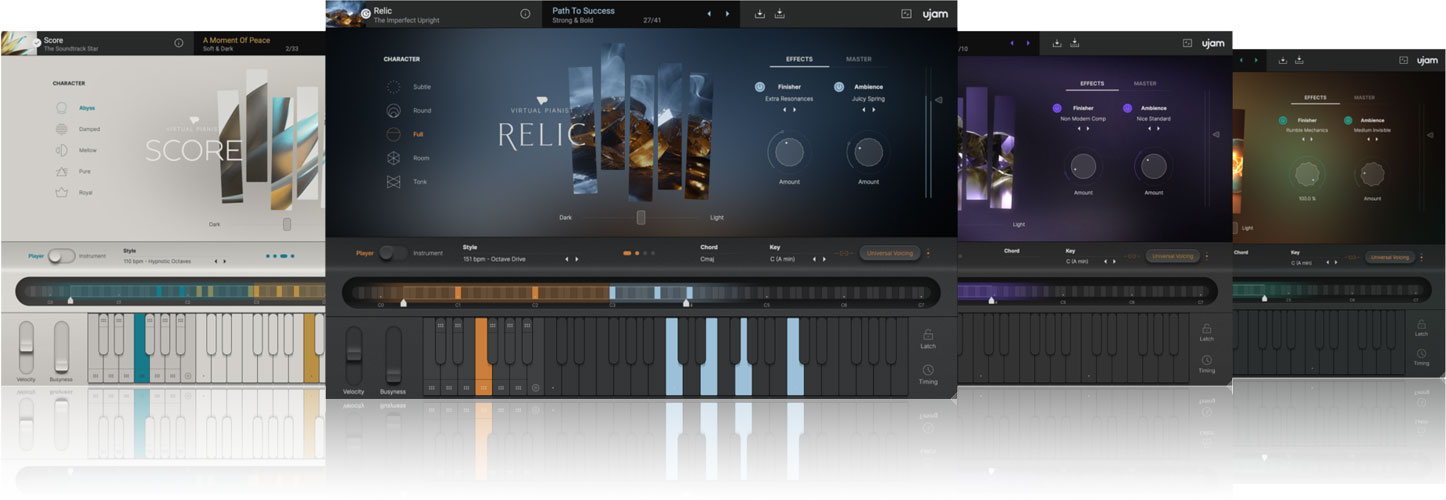The width and height of the screenshot is (1446, 500).
Task: Open the Timing clock icon in Relic
Action: (x=928, y=370)
